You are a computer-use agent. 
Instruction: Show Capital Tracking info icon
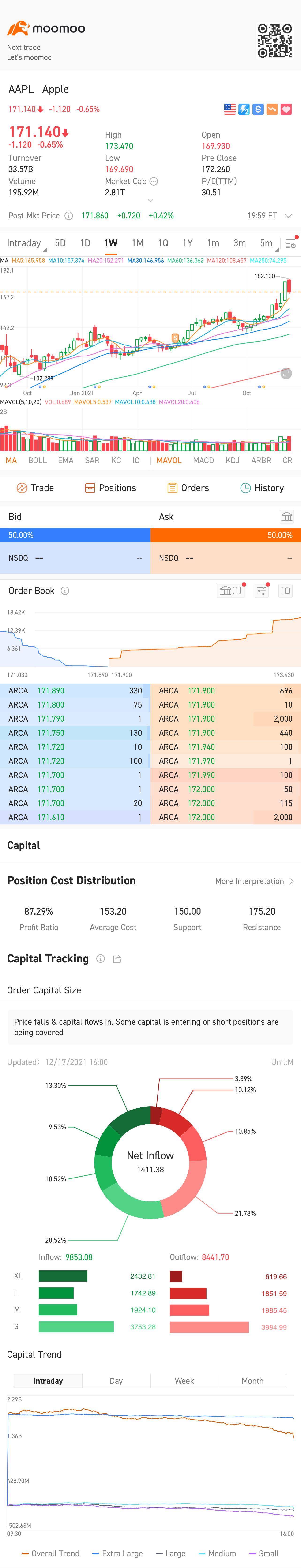coord(100,959)
